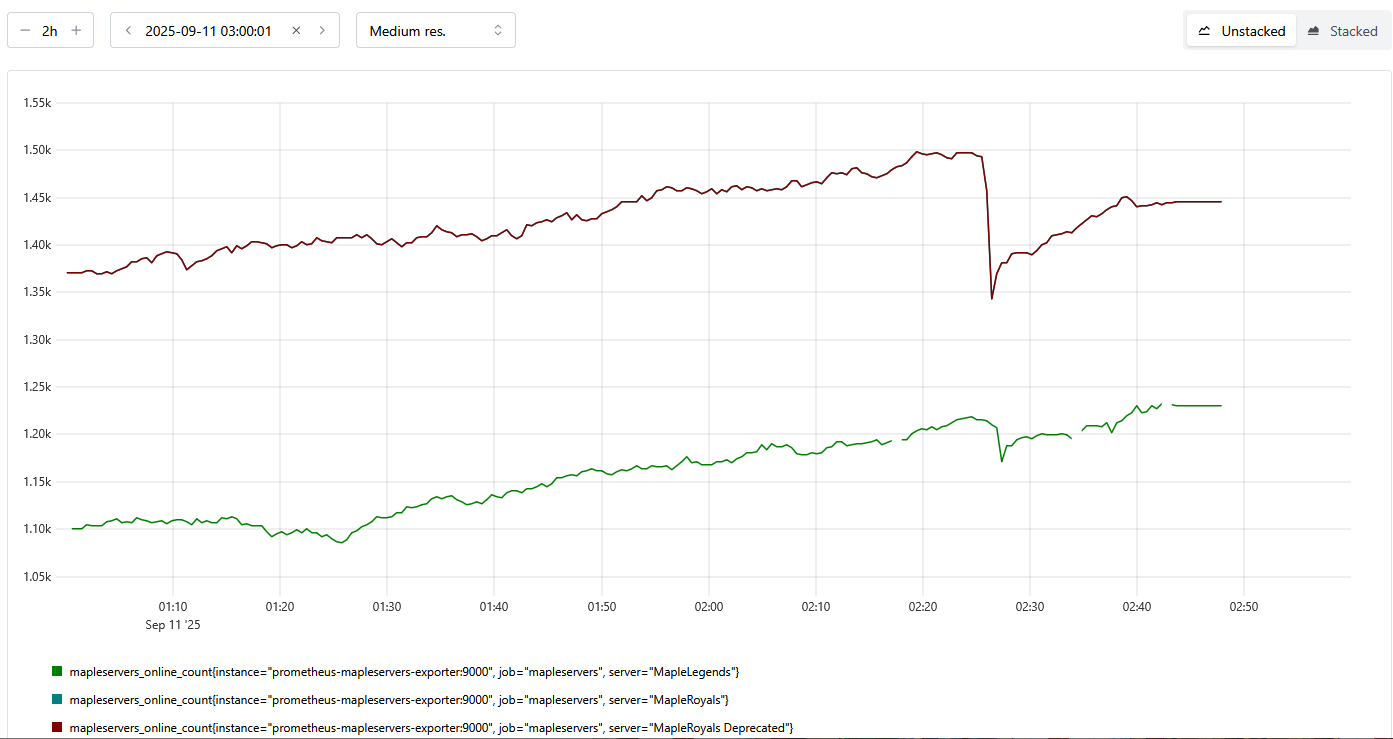Switch the graph to Stacked mode

1342,31
